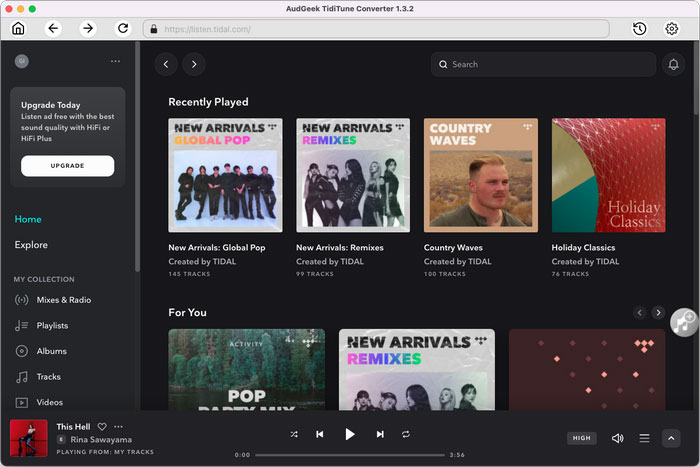This screenshot has width=700, height=467.
Task: Open Playlists in My Collection
Action: coord(52,325)
